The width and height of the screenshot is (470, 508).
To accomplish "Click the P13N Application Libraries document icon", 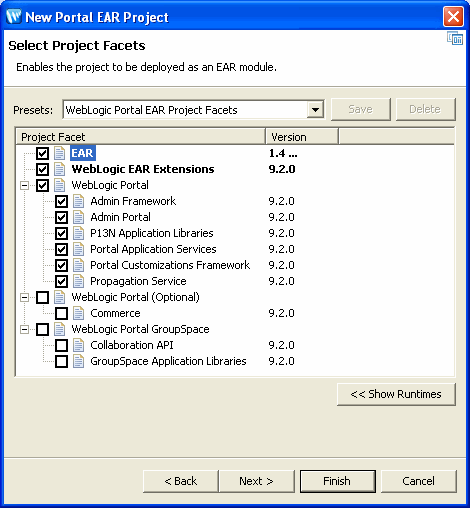I will pyautogui.click(x=79, y=233).
